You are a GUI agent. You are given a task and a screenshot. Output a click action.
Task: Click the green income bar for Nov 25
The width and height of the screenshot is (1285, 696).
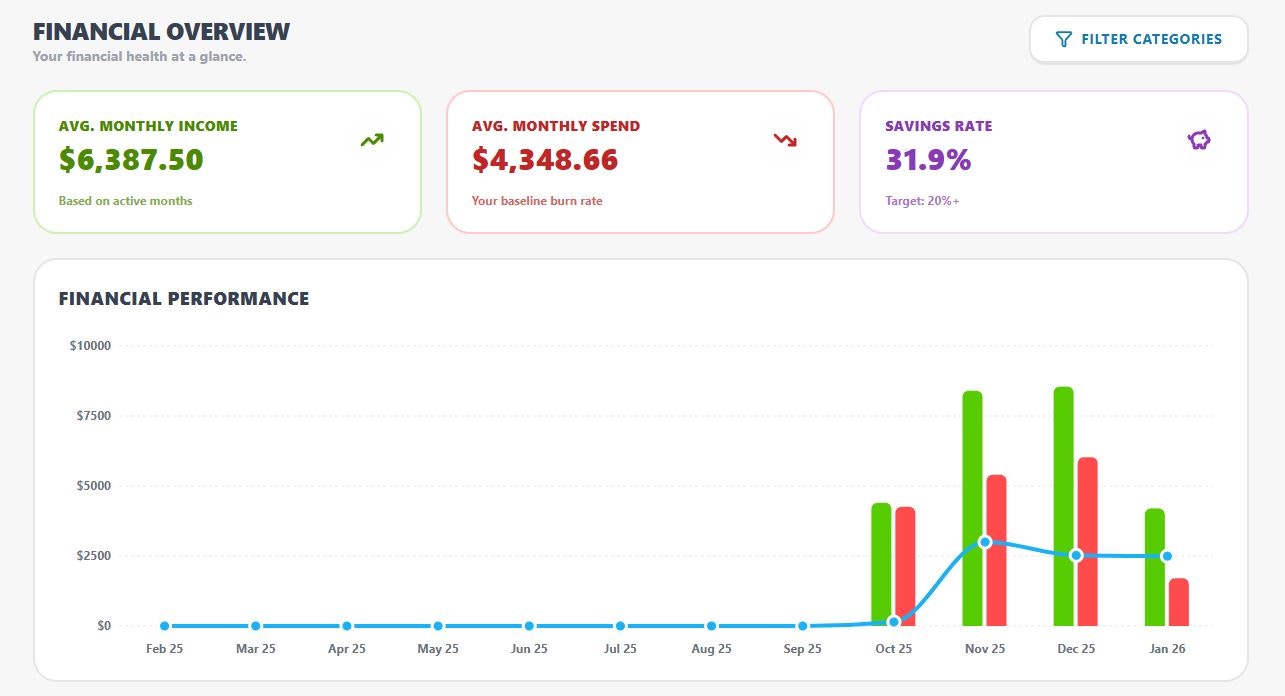pyautogui.click(x=969, y=500)
